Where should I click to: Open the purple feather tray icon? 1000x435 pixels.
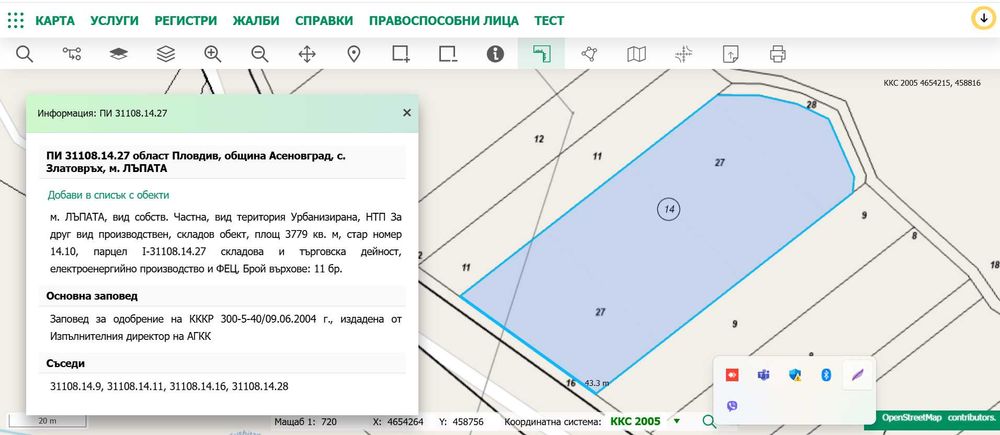(858, 374)
